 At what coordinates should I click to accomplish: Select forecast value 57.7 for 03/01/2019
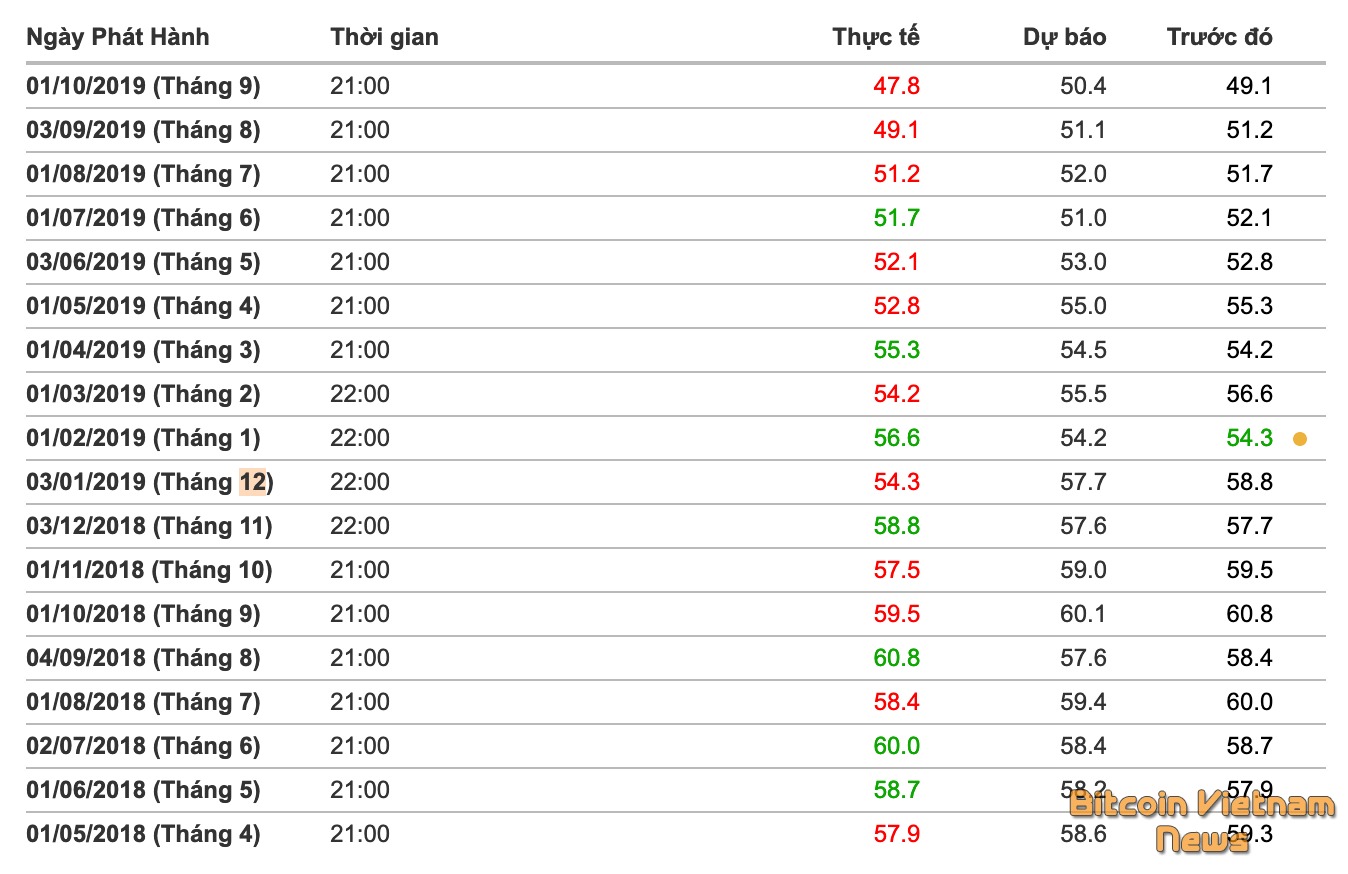tap(1083, 482)
